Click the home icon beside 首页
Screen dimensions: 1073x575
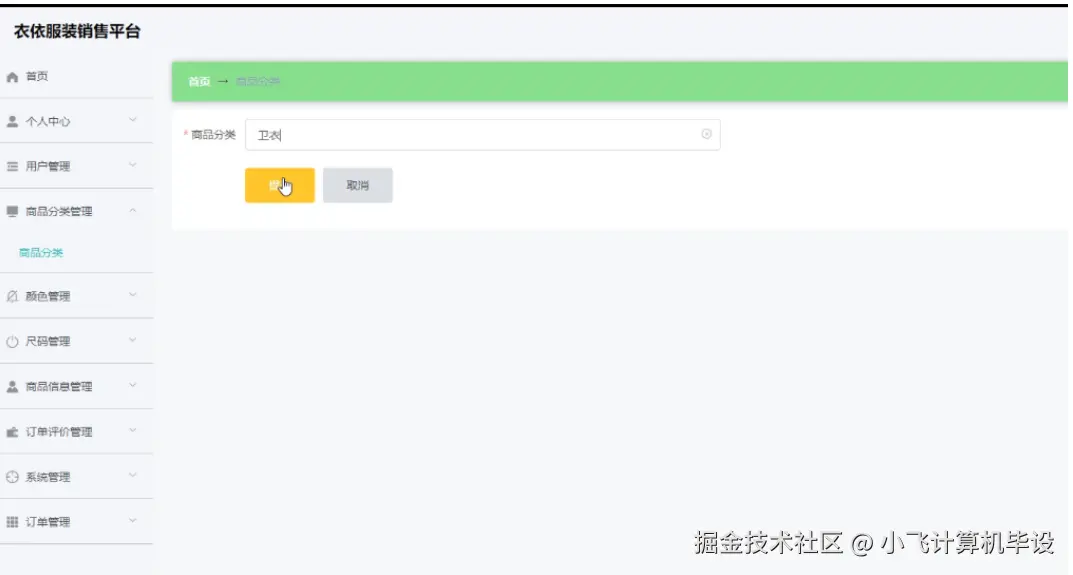pos(12,77)
